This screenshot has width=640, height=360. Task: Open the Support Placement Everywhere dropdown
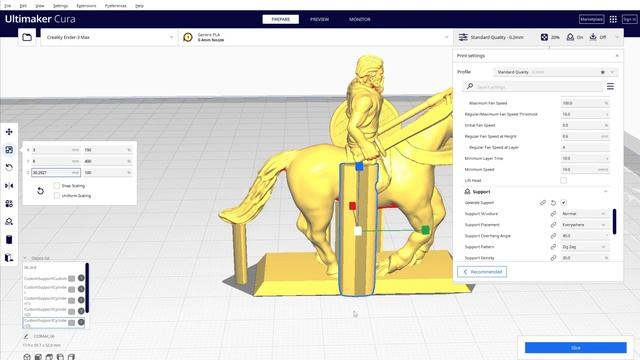(584, 224)
